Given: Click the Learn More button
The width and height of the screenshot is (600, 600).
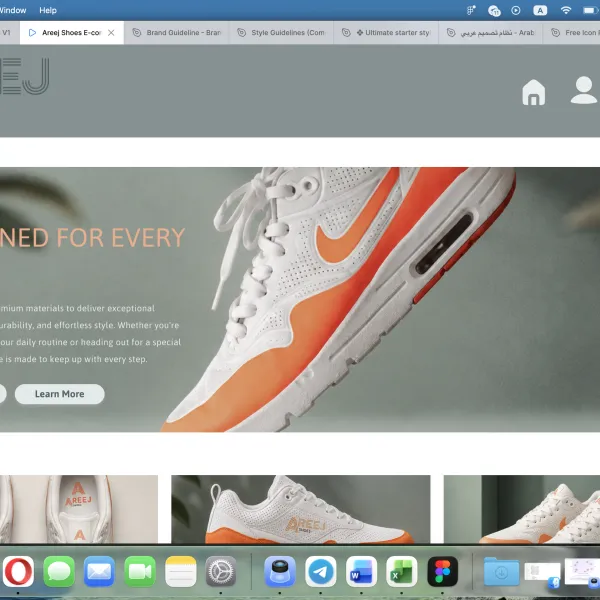Looking at the screenshot, I should coord(60,394).
